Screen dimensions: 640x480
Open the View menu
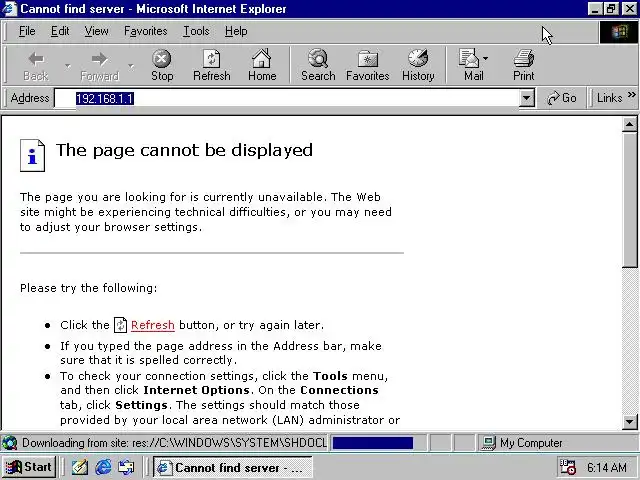[96, 31]
